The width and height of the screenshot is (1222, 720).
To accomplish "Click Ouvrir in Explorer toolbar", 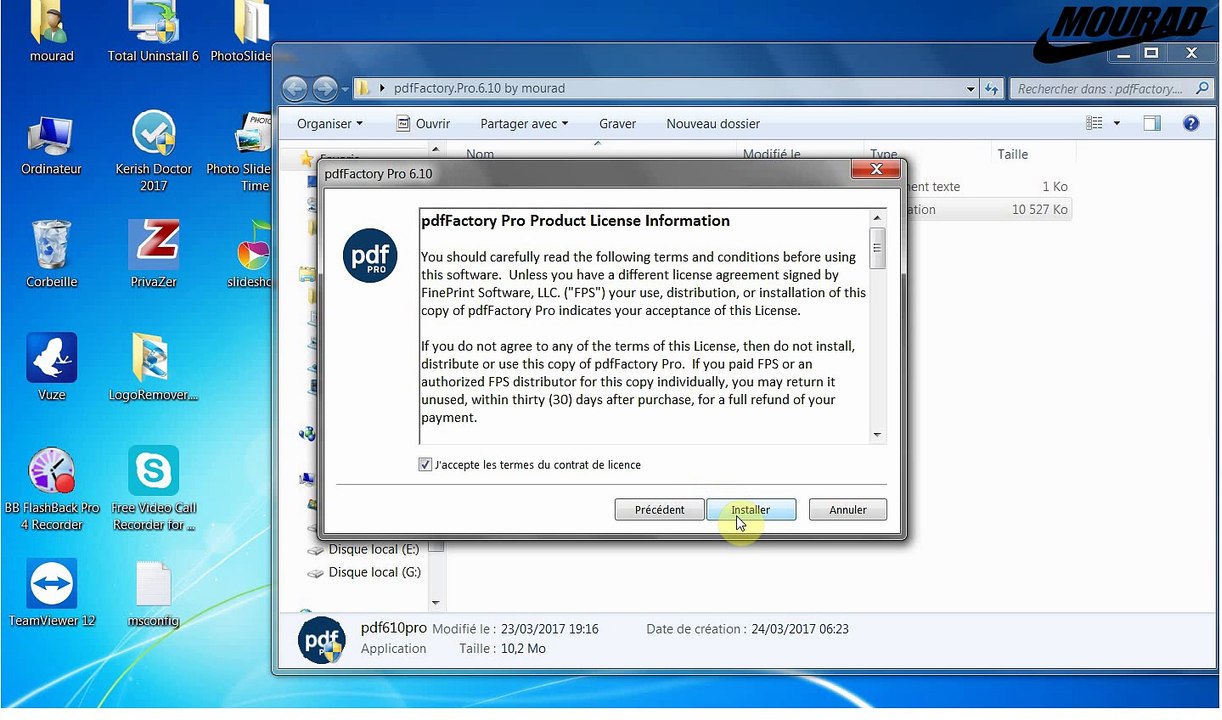I will 423,124.
